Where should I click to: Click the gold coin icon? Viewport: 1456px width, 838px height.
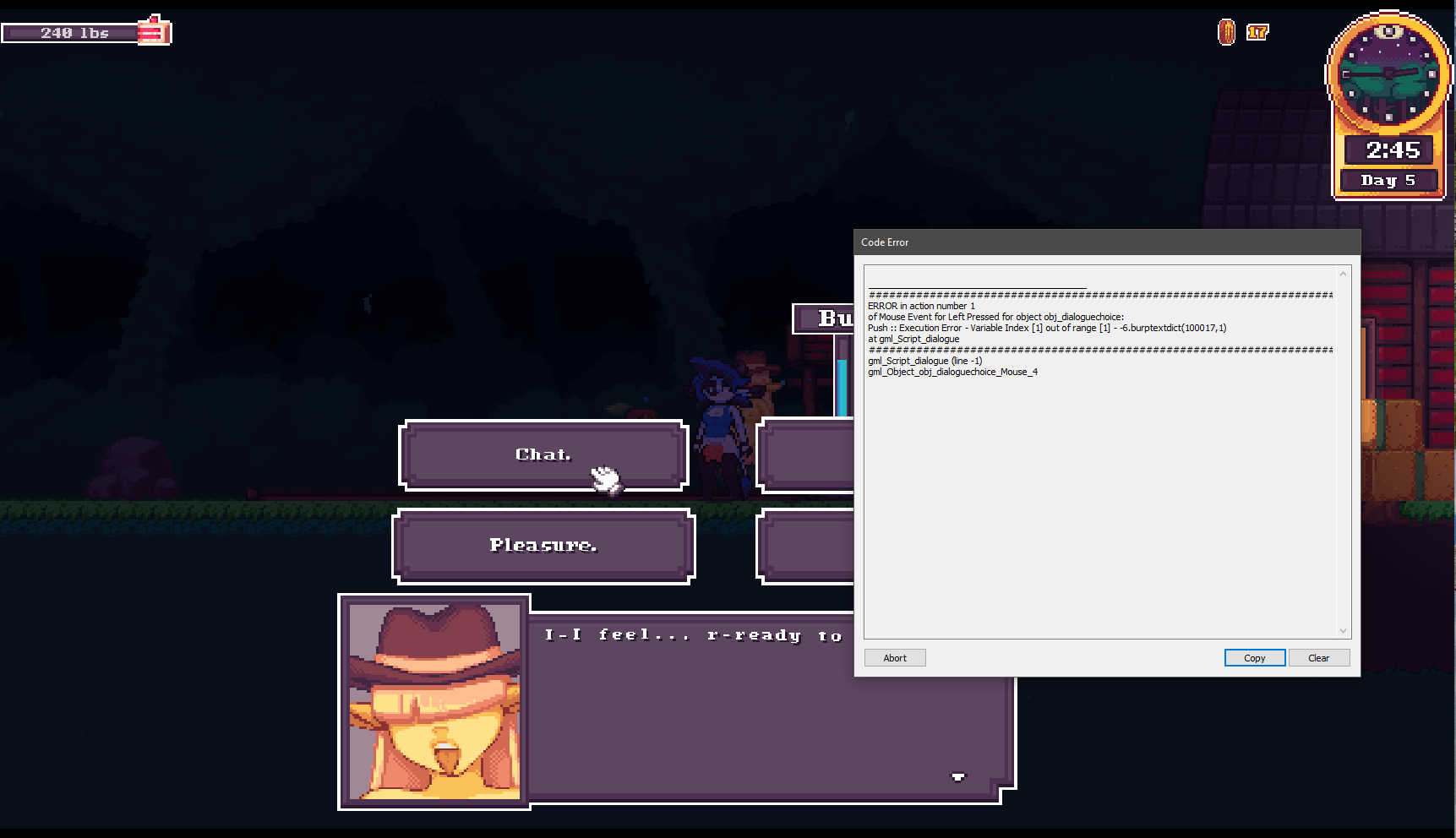(x=1226, y=32)
